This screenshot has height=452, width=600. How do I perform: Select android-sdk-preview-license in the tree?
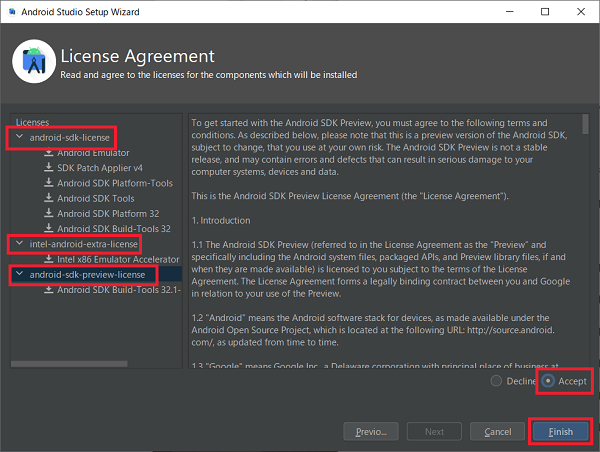coord(87,275)
